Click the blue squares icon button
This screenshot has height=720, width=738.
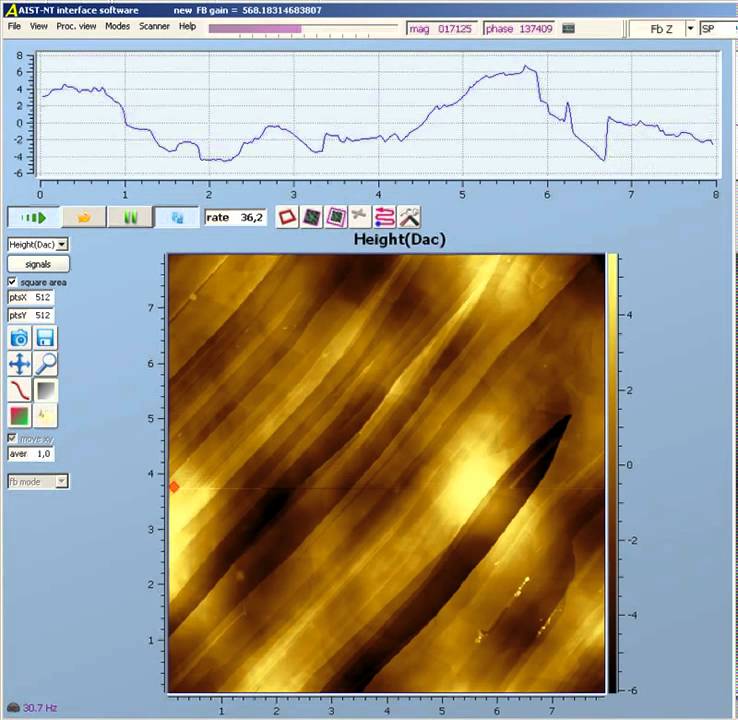pyautogui.click(x=177, y=217)
